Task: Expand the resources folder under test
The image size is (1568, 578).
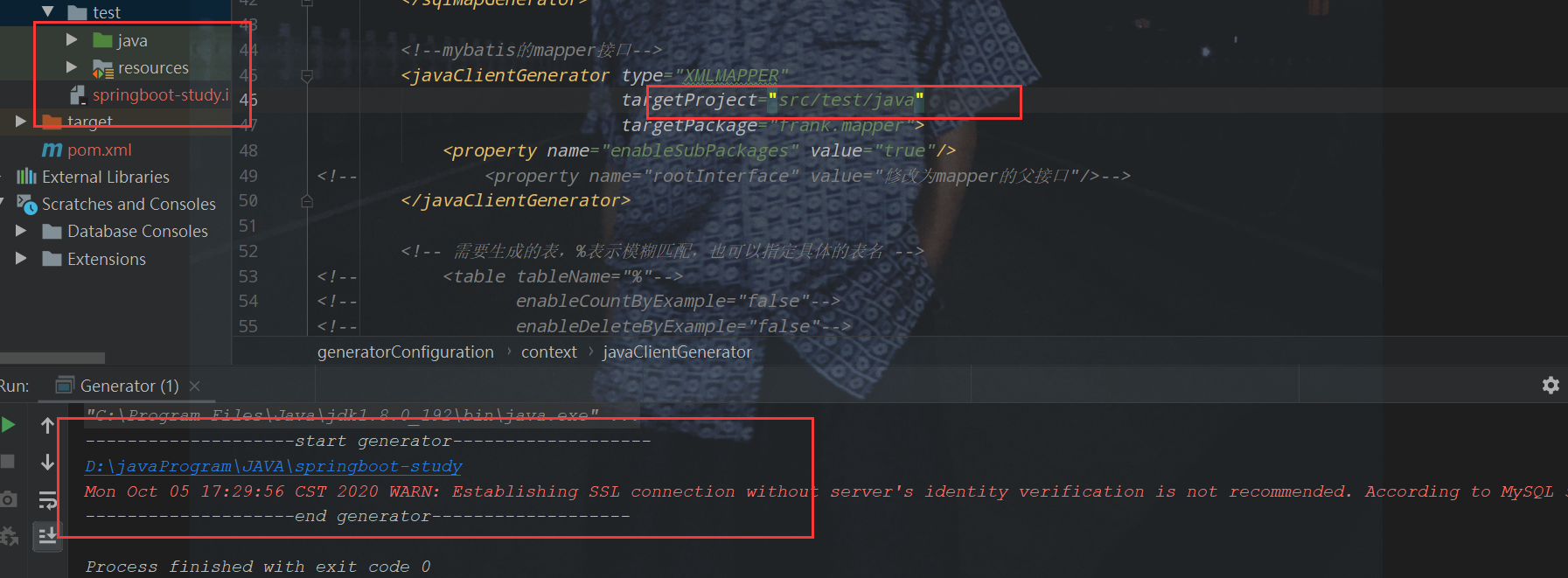Action: (x=72, y=66)
